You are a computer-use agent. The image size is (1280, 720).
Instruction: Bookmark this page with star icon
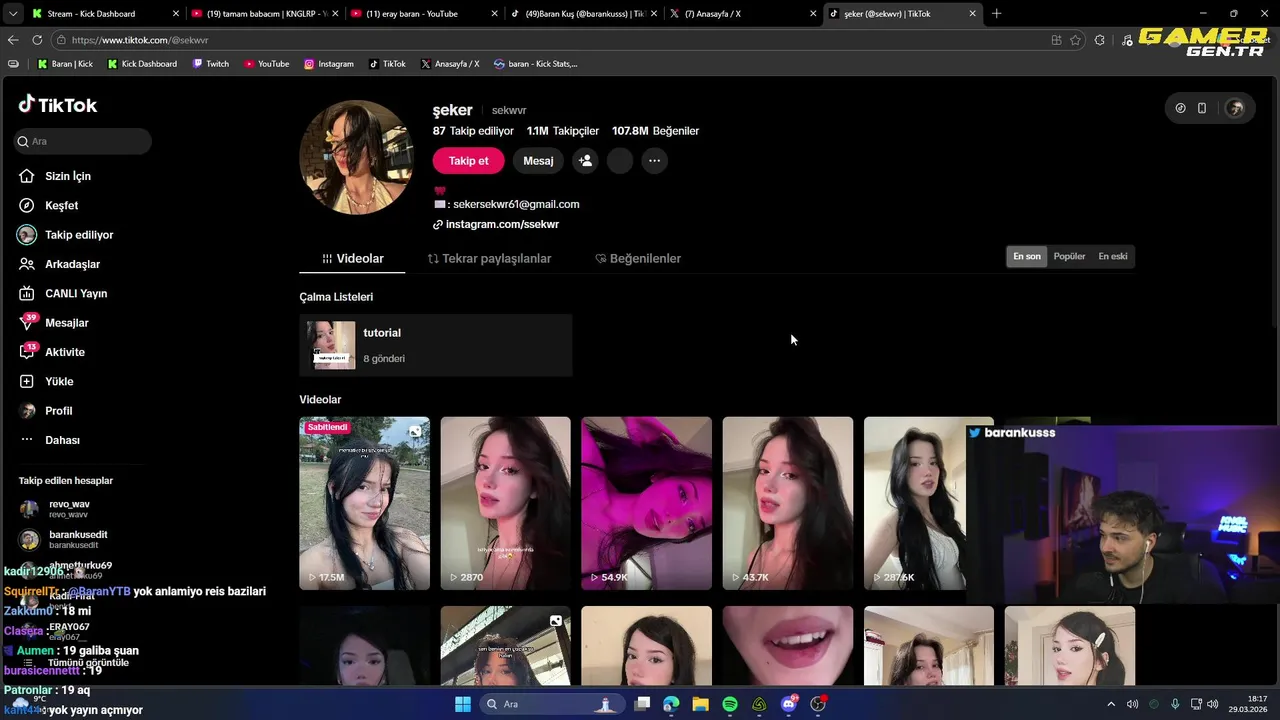click(1075, 40)
